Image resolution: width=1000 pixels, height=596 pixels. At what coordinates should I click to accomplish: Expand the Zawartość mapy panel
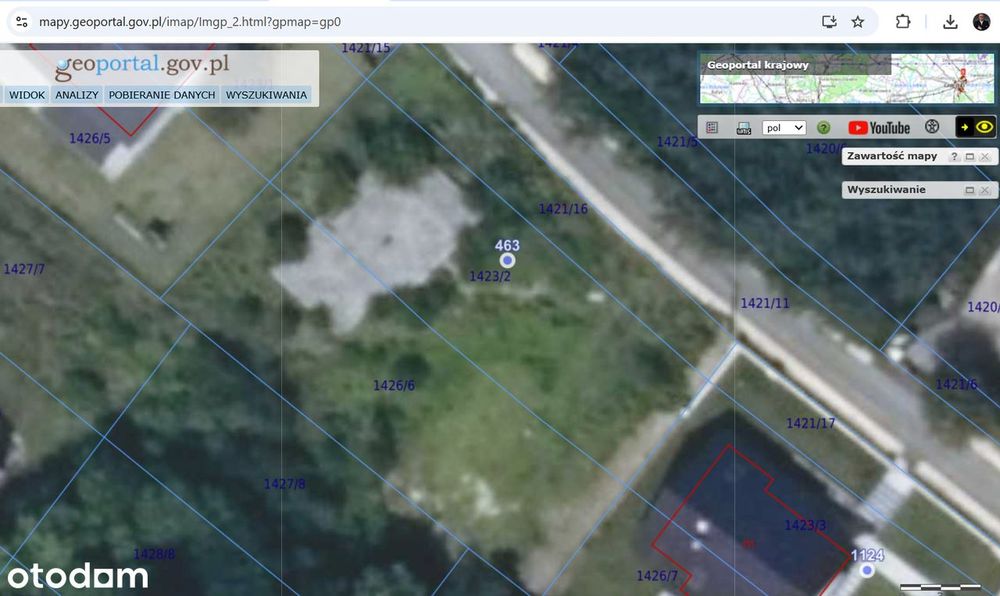tap(969, 156)
